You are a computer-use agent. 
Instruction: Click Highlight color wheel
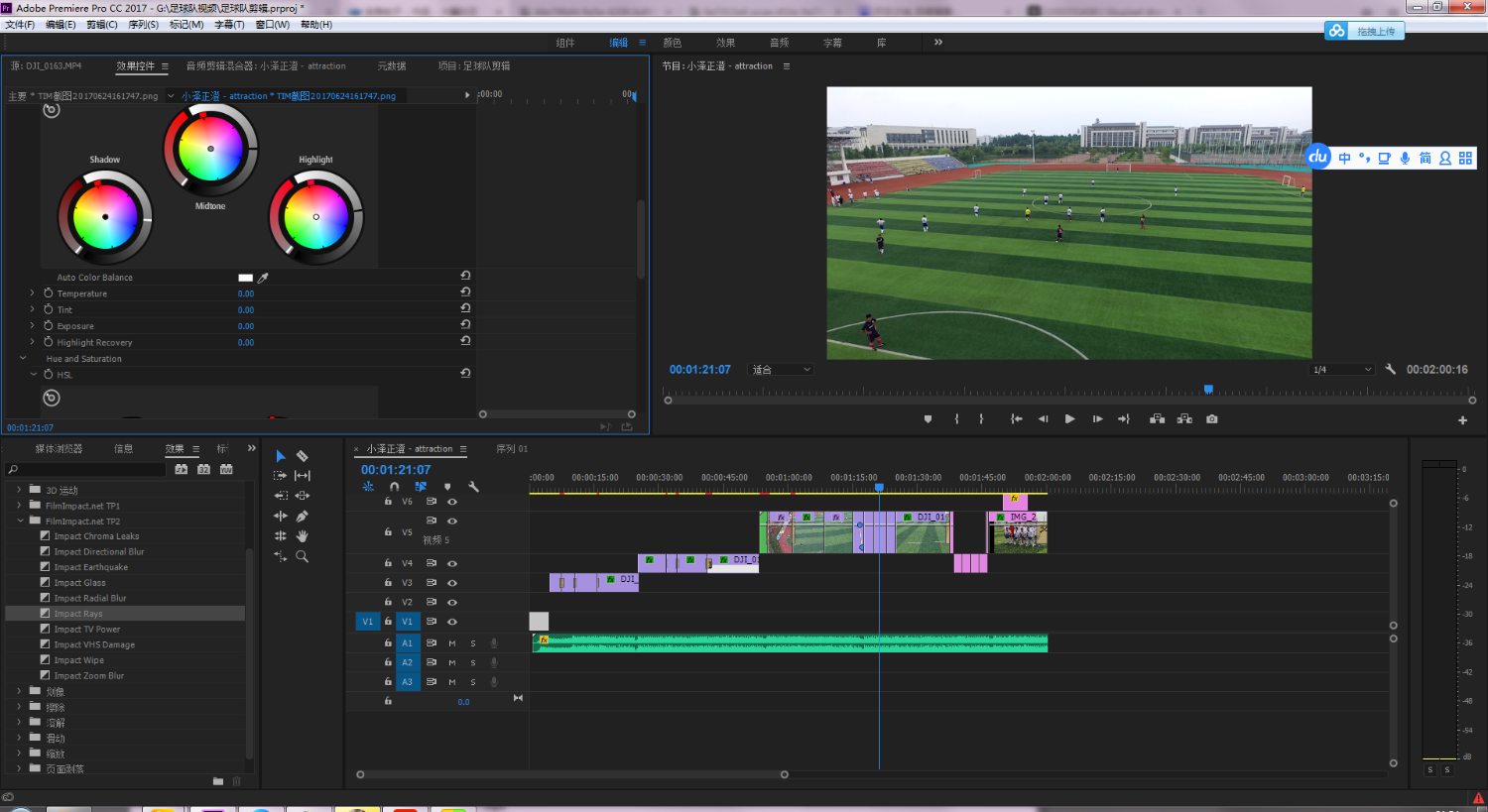(x=316, y=217)
